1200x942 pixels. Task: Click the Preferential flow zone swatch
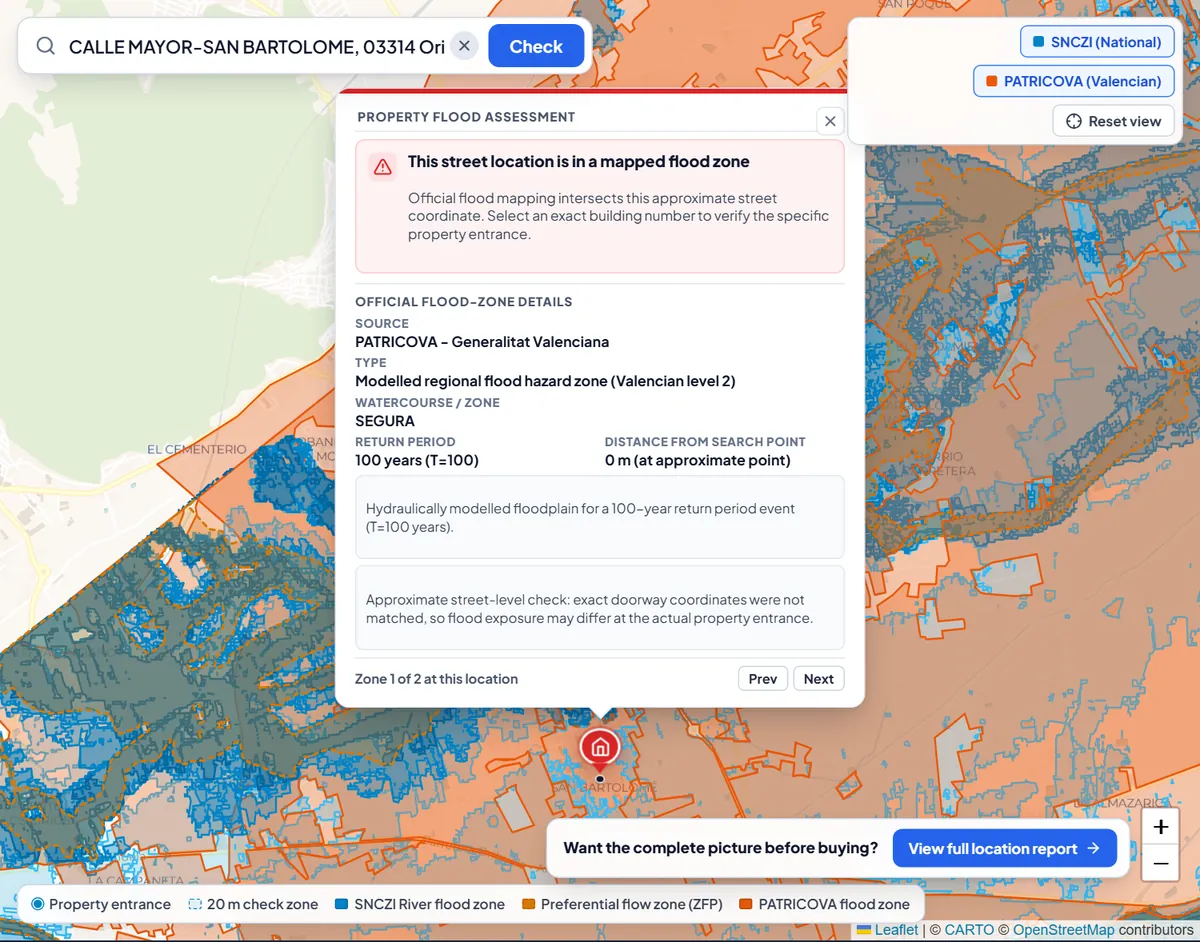pyautogui.click(x=528, y=904)
